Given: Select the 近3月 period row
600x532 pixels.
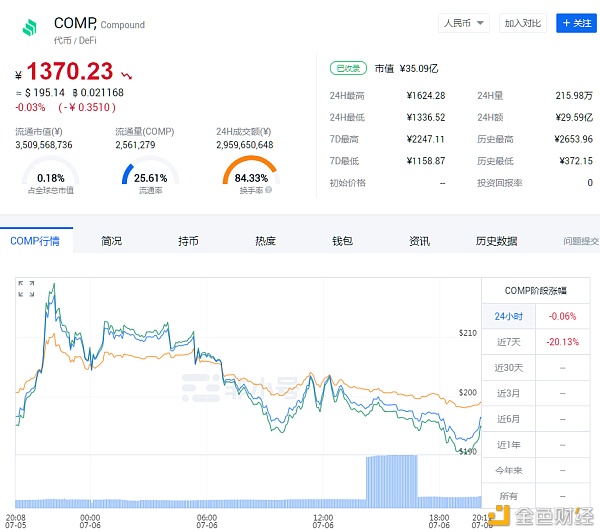Looking at the screenshot, I should pyautogui.click(x=536, y=393).
